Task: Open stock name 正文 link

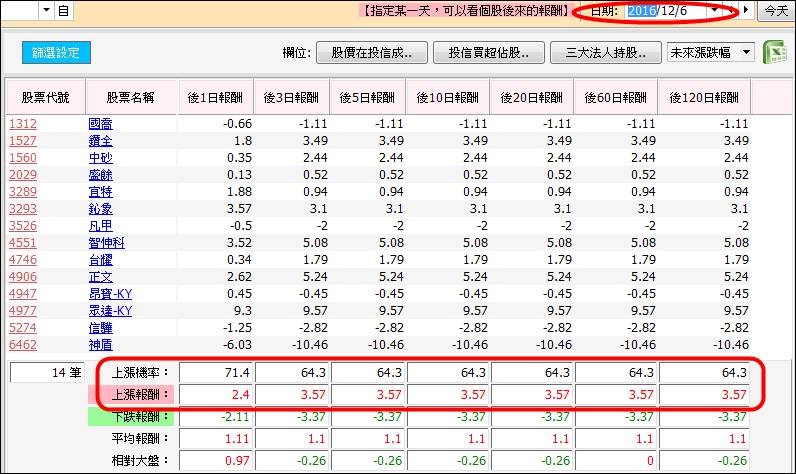Action: 101,277
